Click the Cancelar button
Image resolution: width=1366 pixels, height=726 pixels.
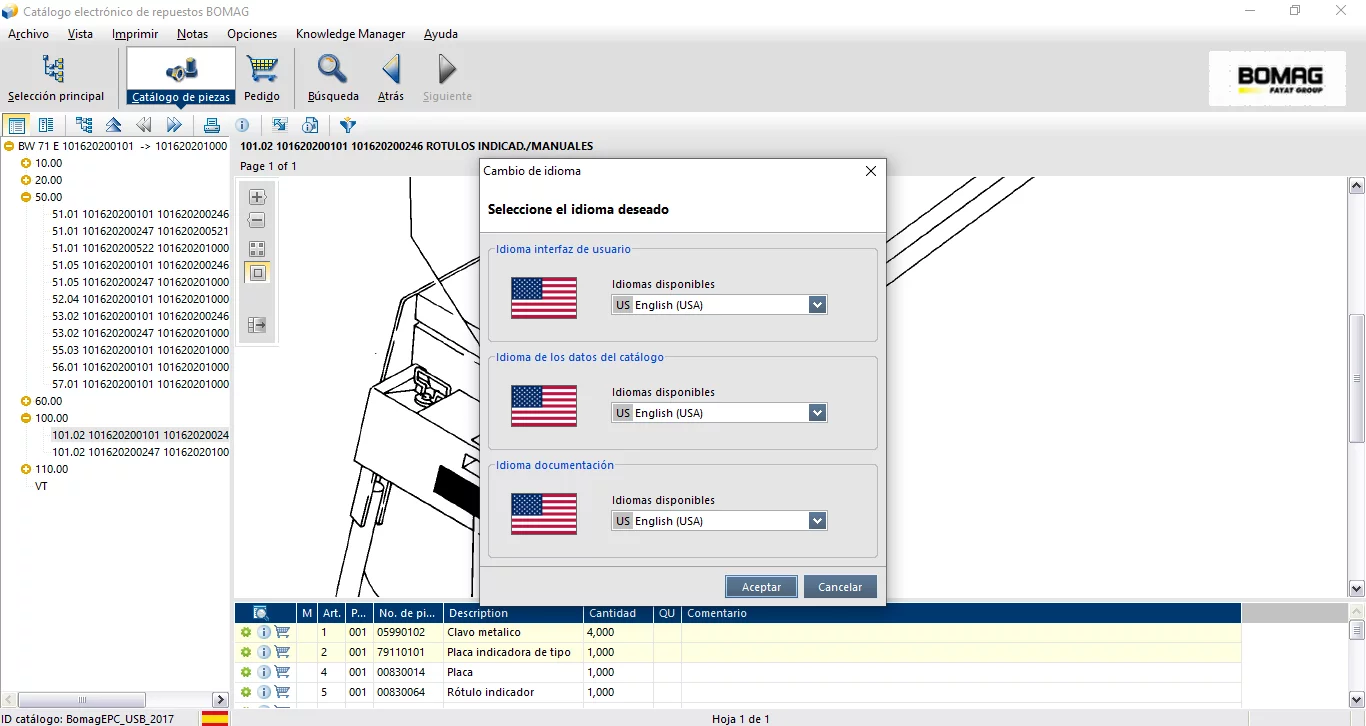(840, 587)
